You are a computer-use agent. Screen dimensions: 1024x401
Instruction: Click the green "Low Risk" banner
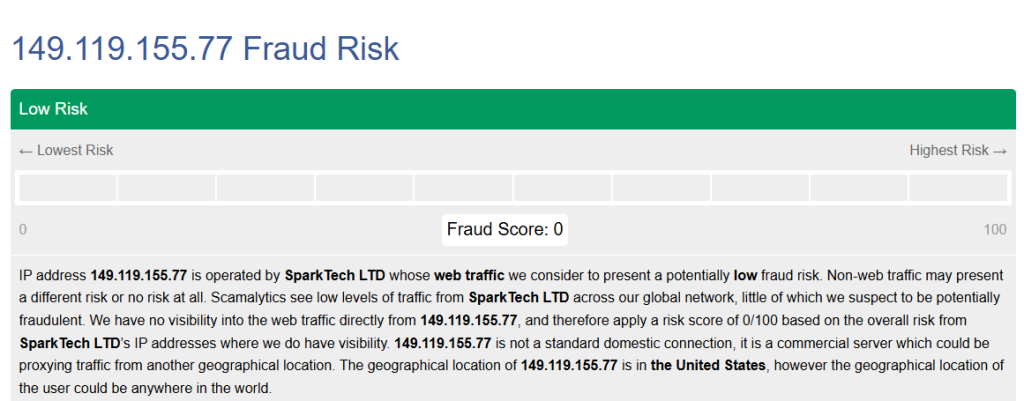[513, 109]
